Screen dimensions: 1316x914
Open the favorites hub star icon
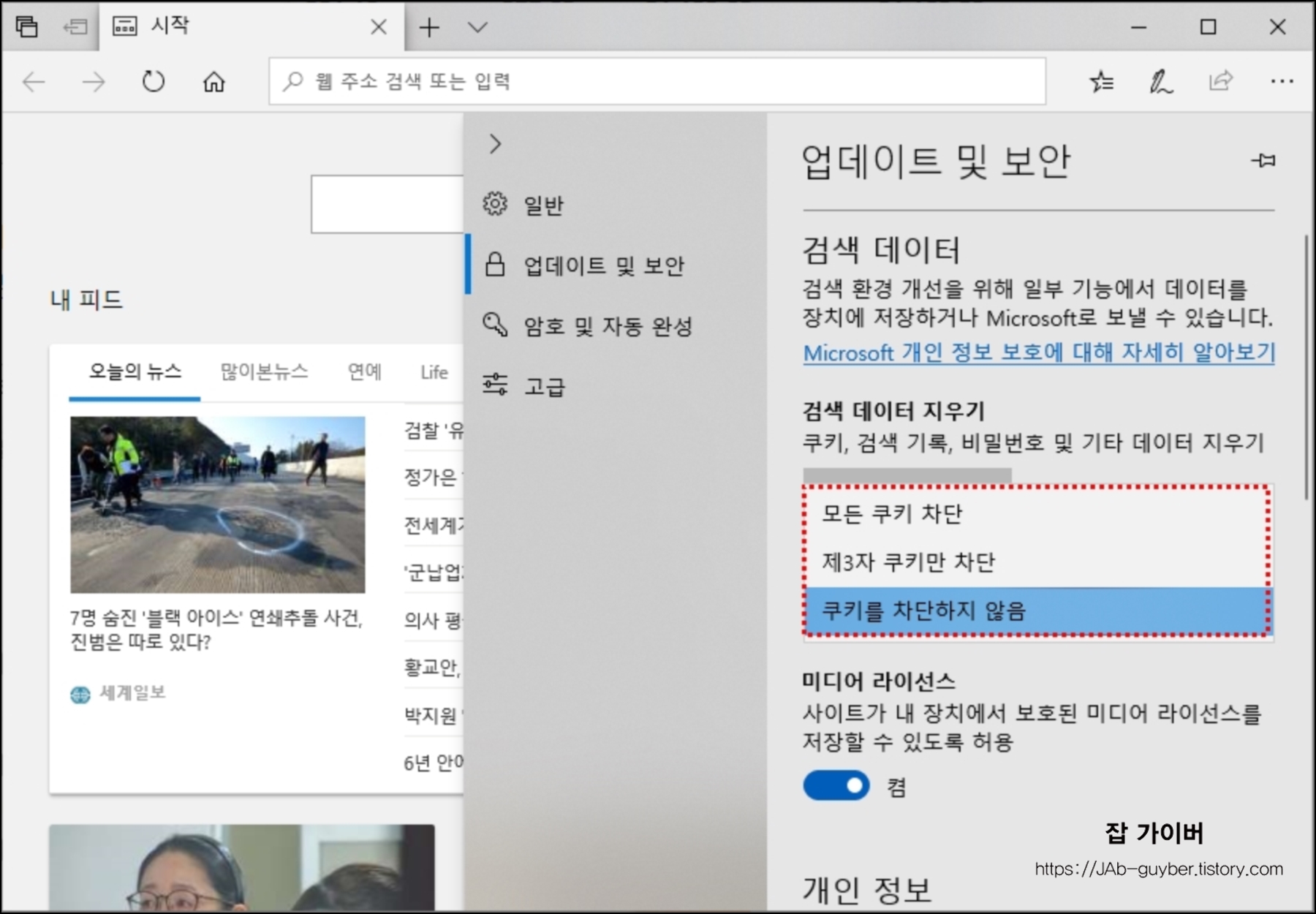[1102, 81]
